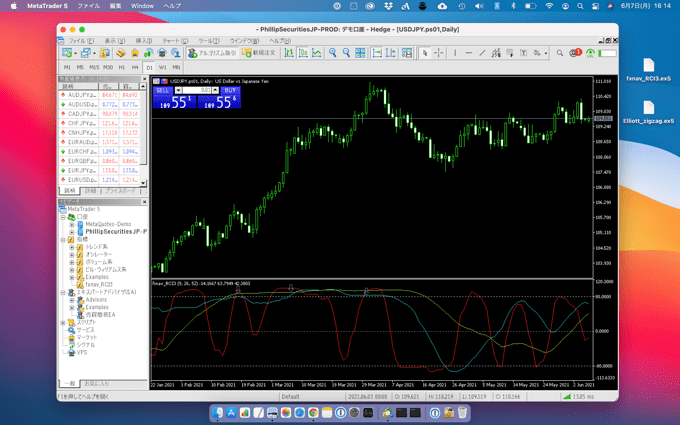This screenshot has height=425, width=680.
Task: Expand トレンド系 indicators node
Action: click(x=72, y=247)
